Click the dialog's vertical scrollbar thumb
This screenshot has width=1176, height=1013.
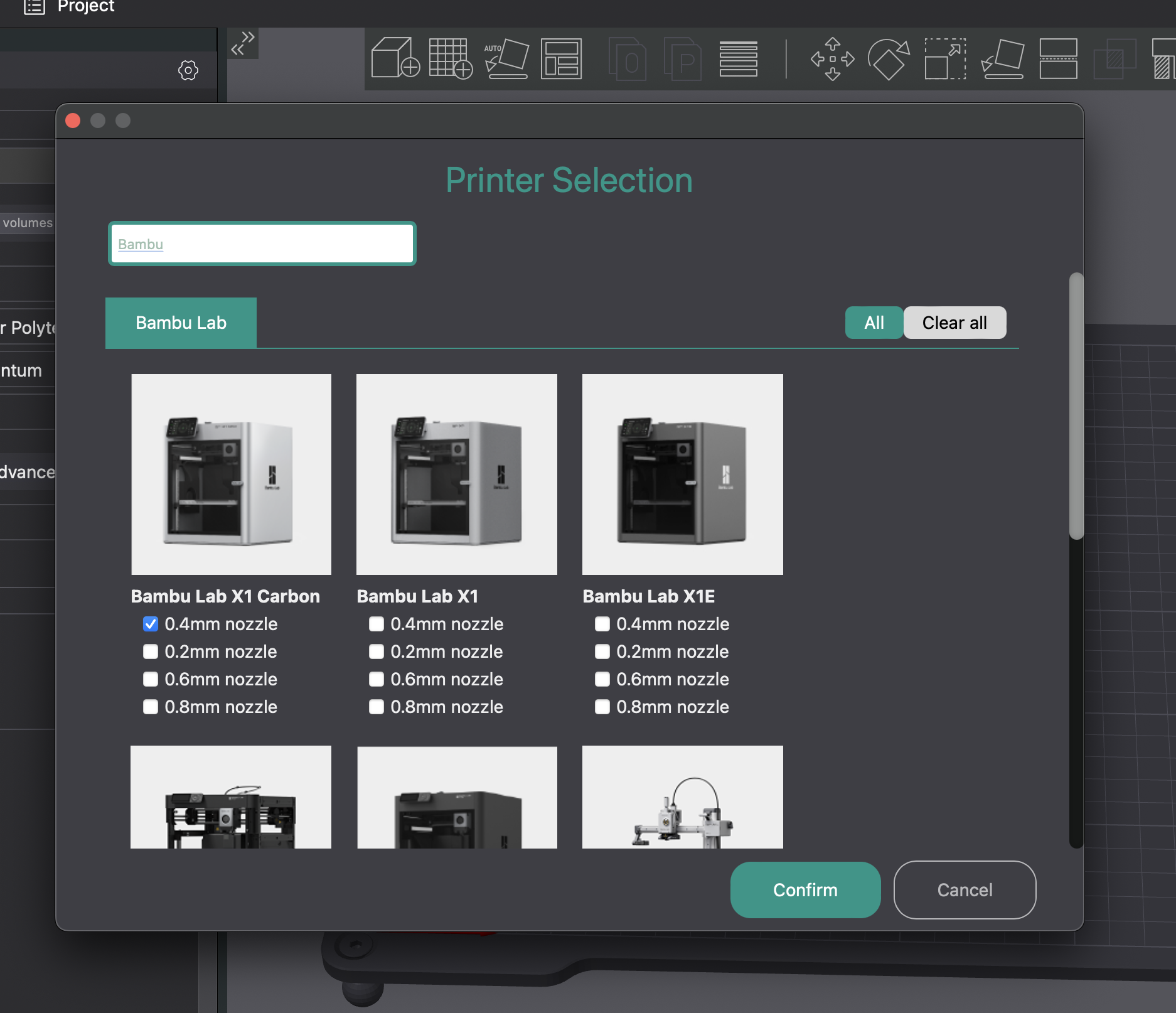pos(1077,405)
